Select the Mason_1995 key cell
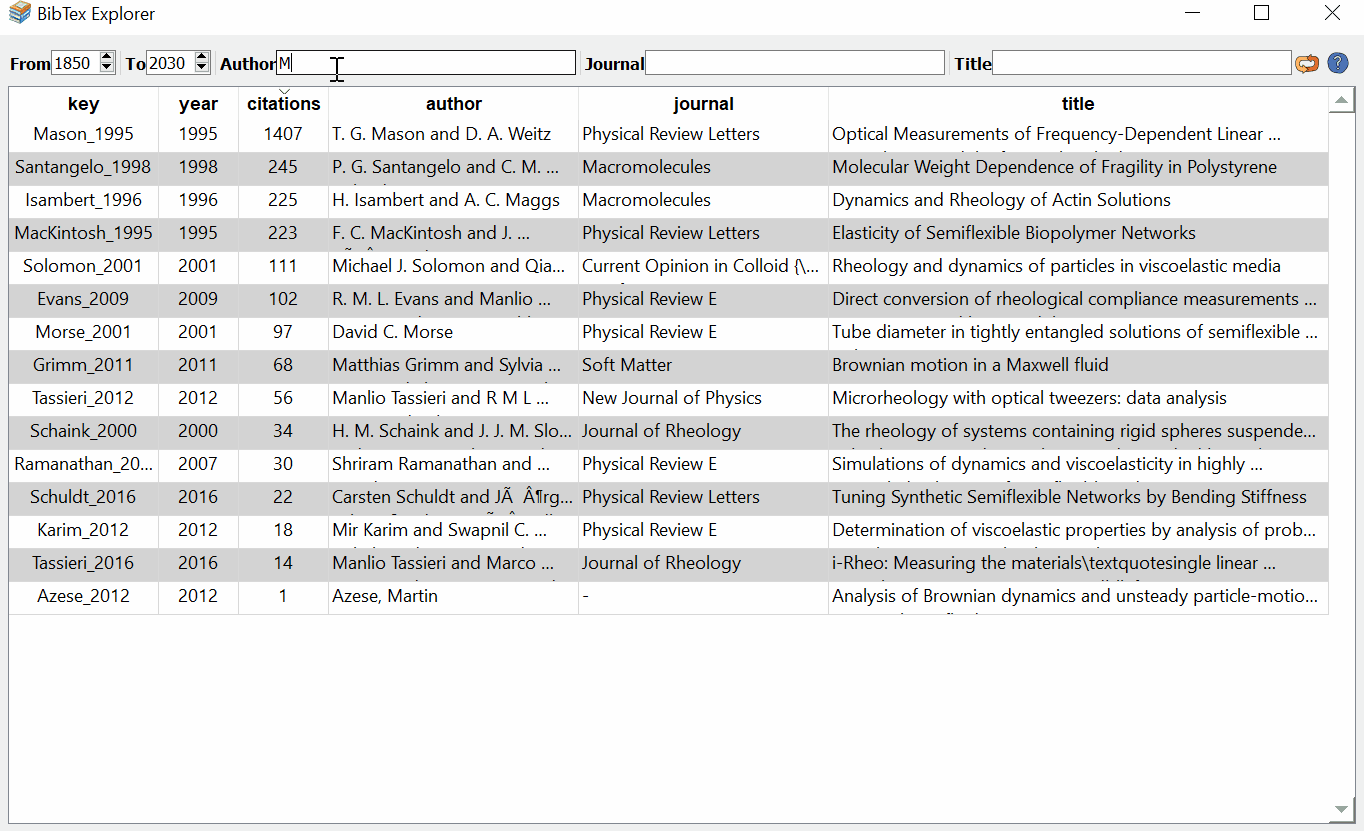 click(84, 134)
